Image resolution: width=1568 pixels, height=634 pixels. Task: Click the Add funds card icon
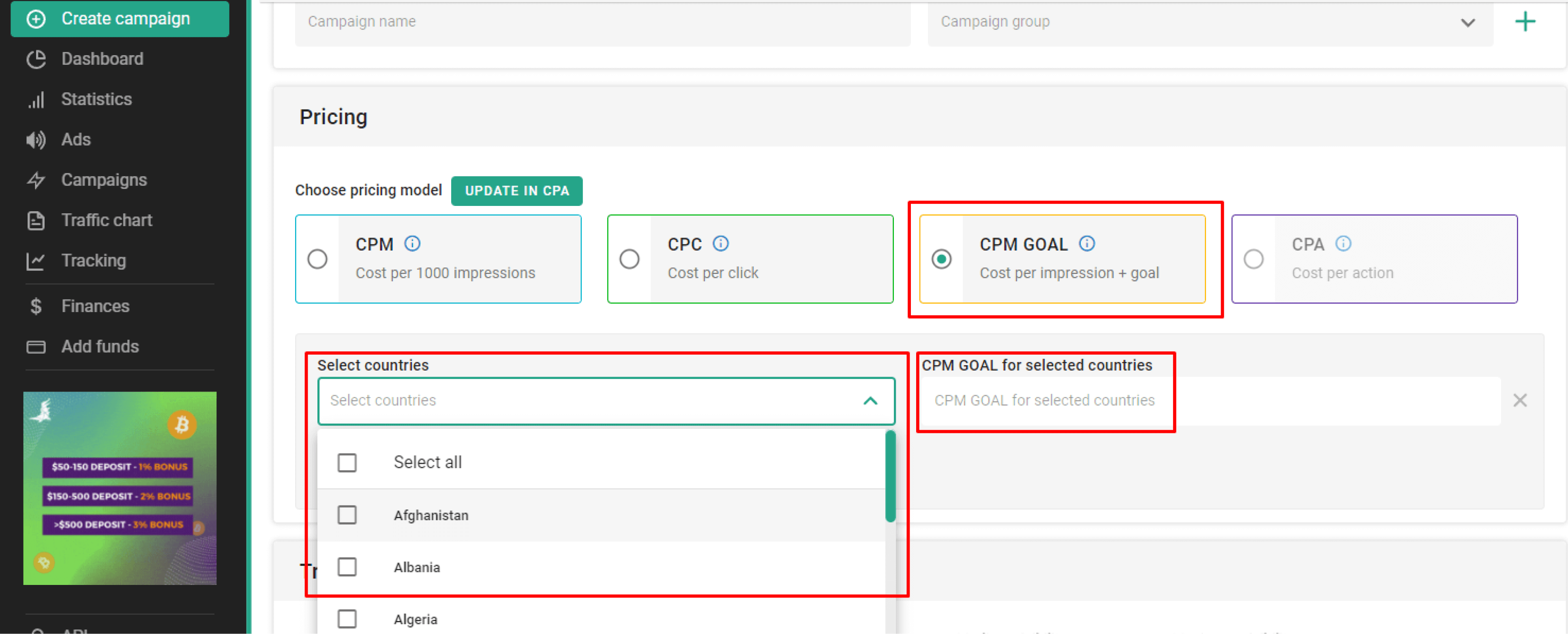point(36,346)
